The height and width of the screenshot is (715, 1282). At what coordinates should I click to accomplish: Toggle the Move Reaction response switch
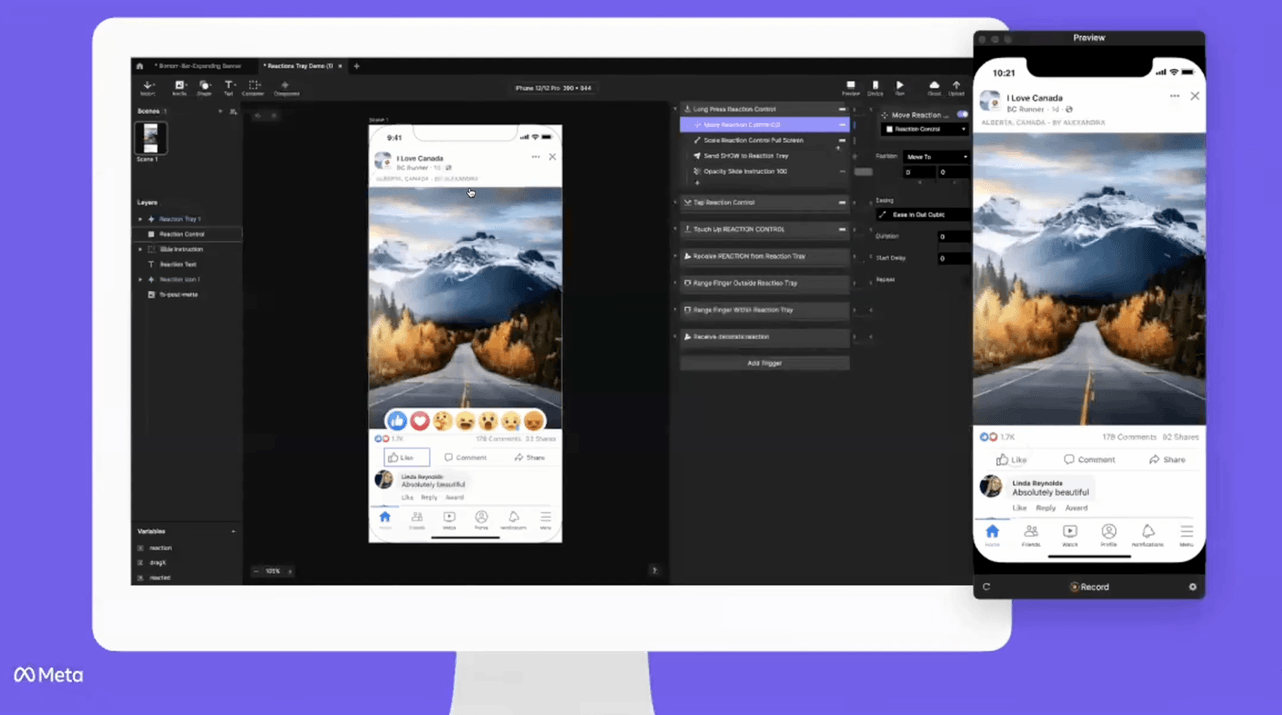pos(962,115)
